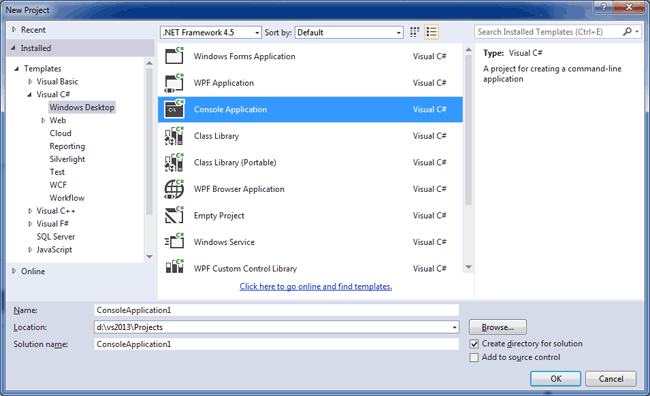650x396 pixels.
Task: Open the Location path dropdown arrow
Action: point(454,328)
